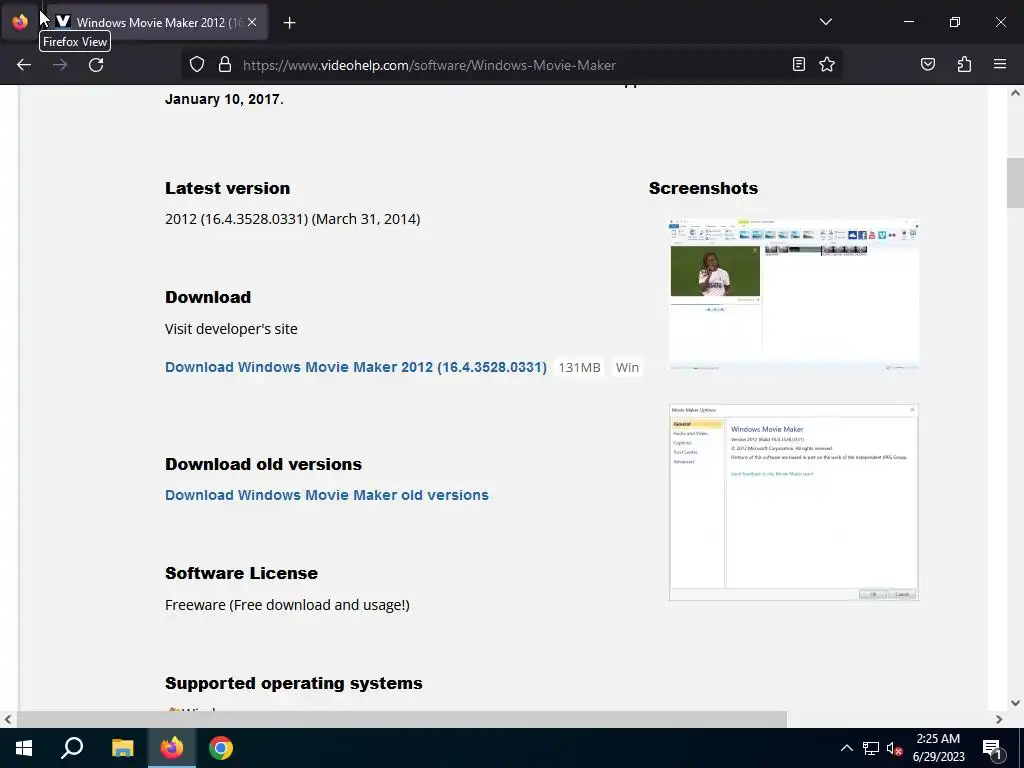The width and height of the screenshot is (1024, 768).
Task: Click version text 2012 (16.4.3528.0331)
Action: (x=236, y=219)
